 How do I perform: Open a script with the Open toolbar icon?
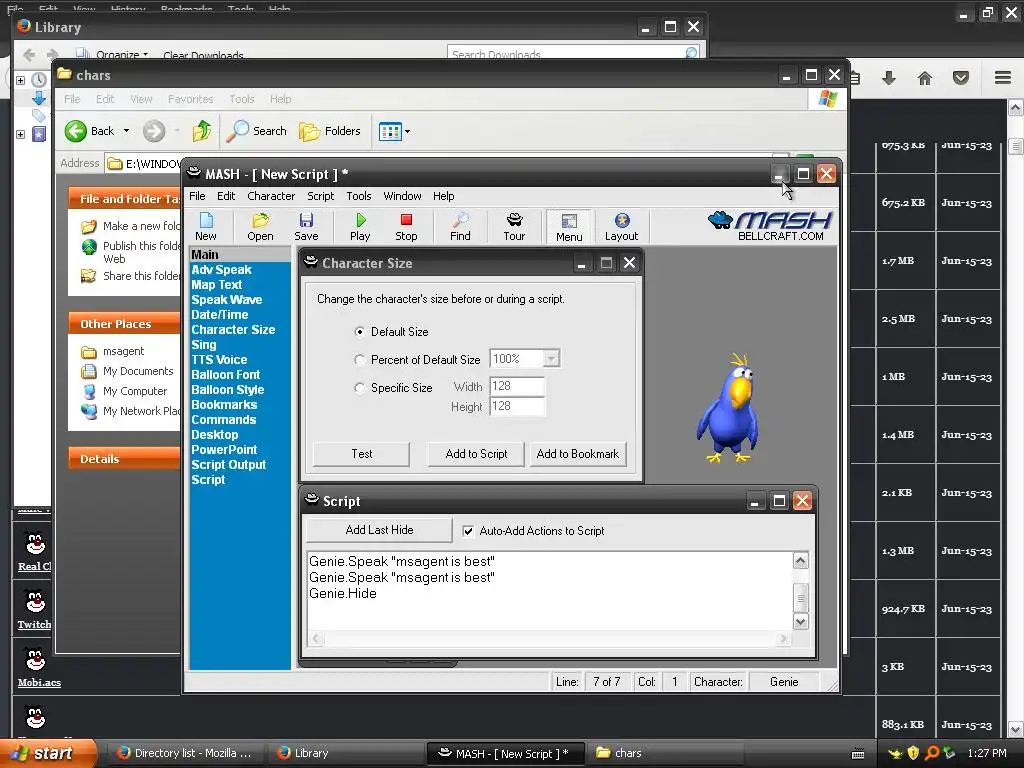click(x=260, y=227)
